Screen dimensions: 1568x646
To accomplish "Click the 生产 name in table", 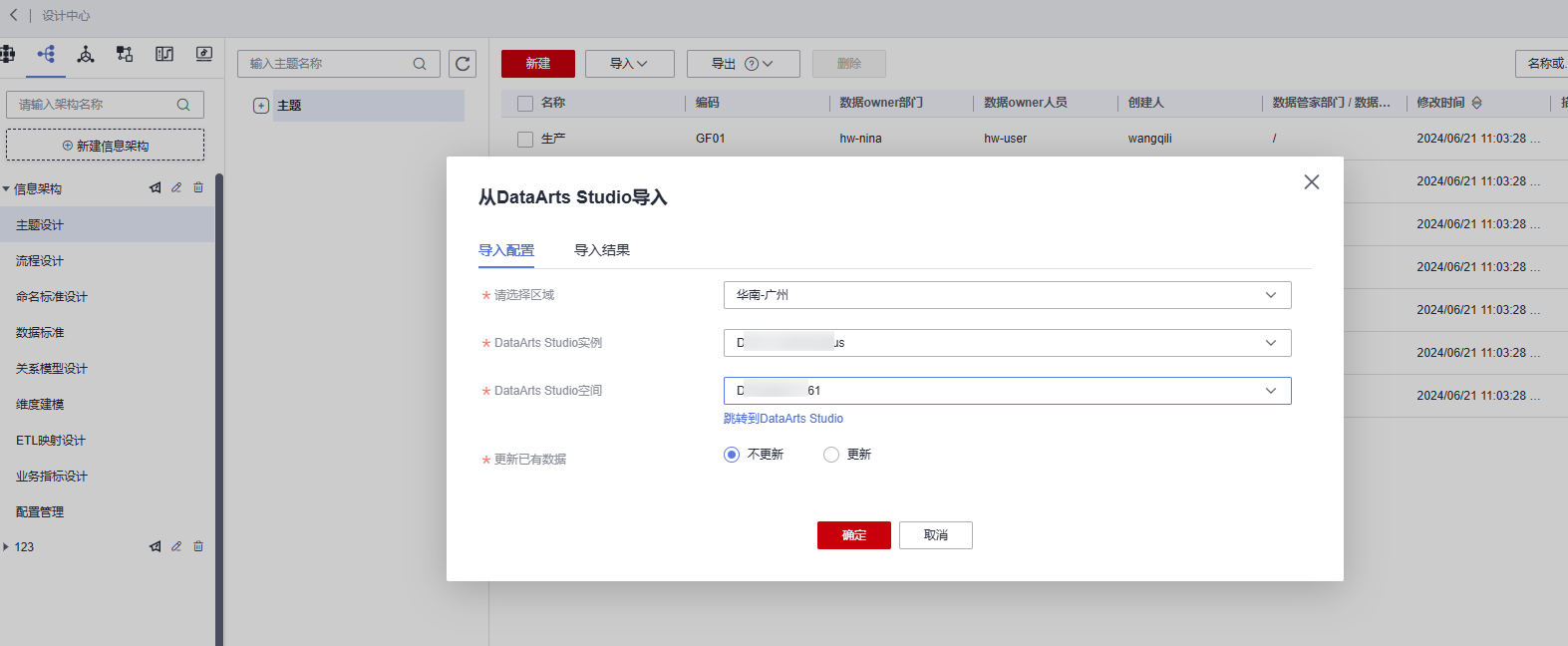I will click(553, 139).
